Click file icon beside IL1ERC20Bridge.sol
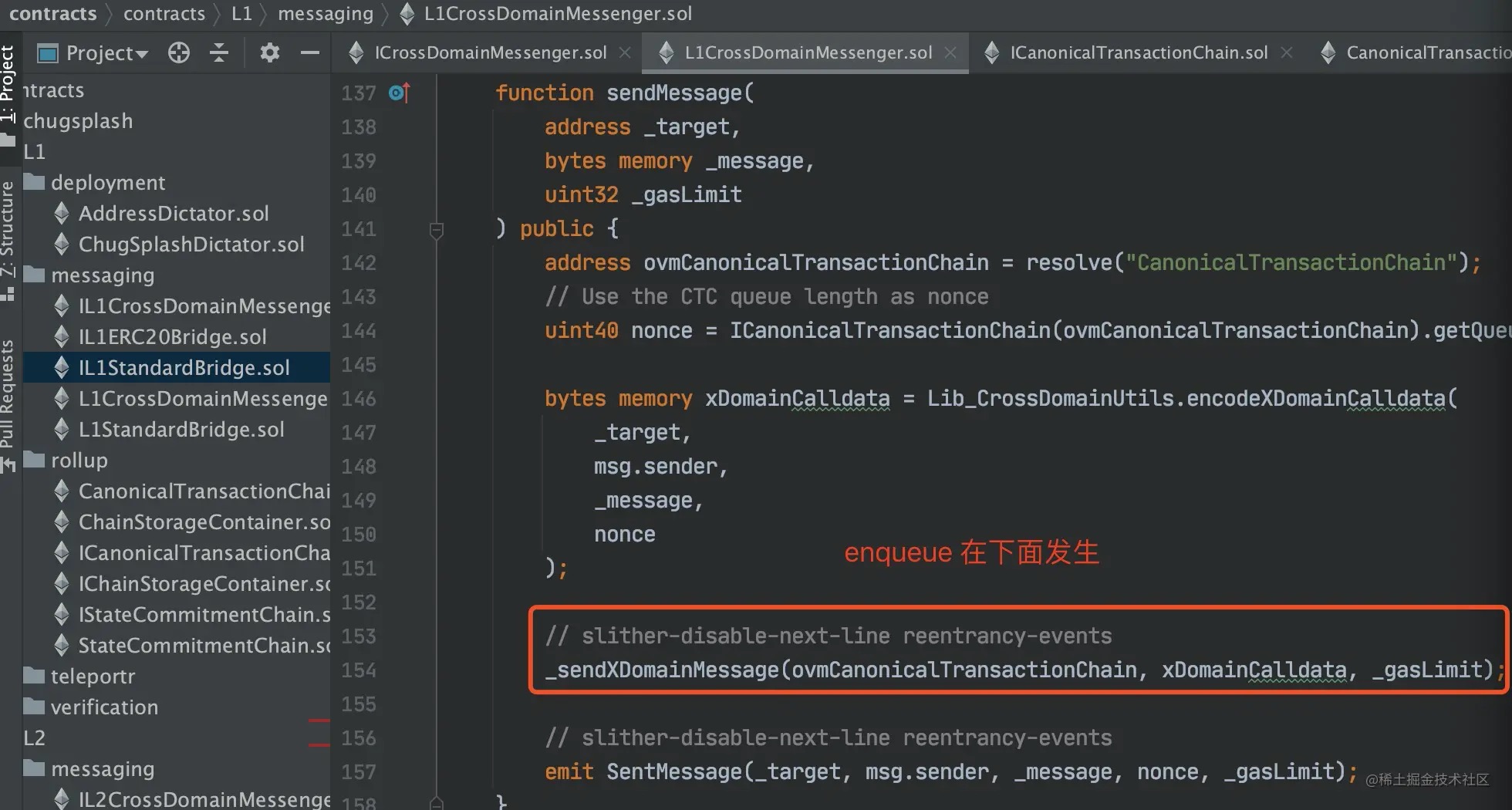 62,337
